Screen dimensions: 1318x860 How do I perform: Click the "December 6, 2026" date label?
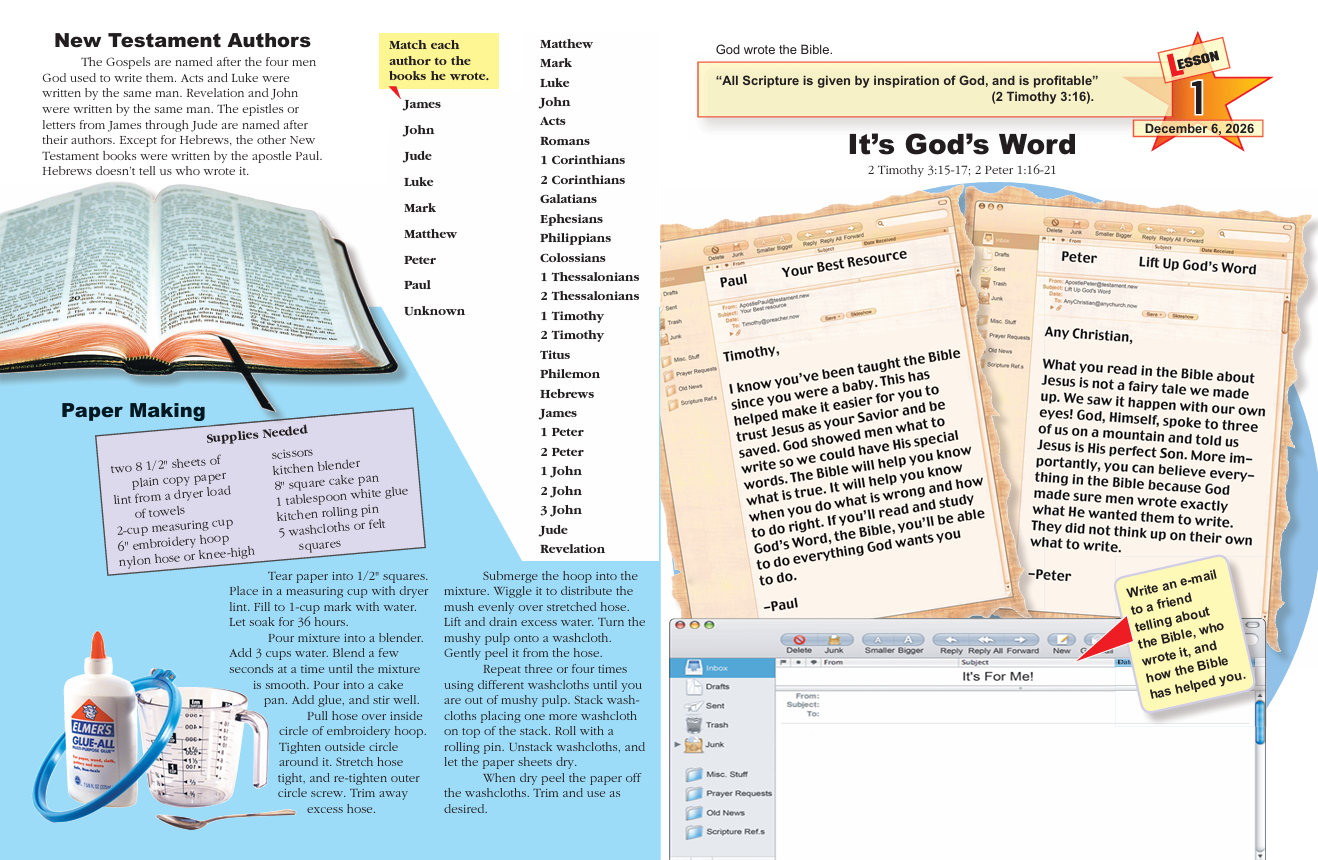[x=1197, y=129]
